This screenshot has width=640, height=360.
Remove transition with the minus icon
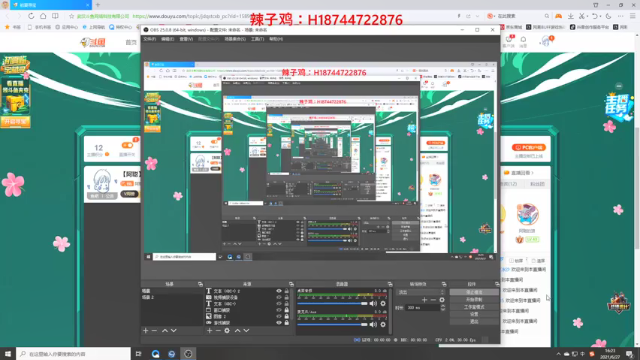pos(433,300)
